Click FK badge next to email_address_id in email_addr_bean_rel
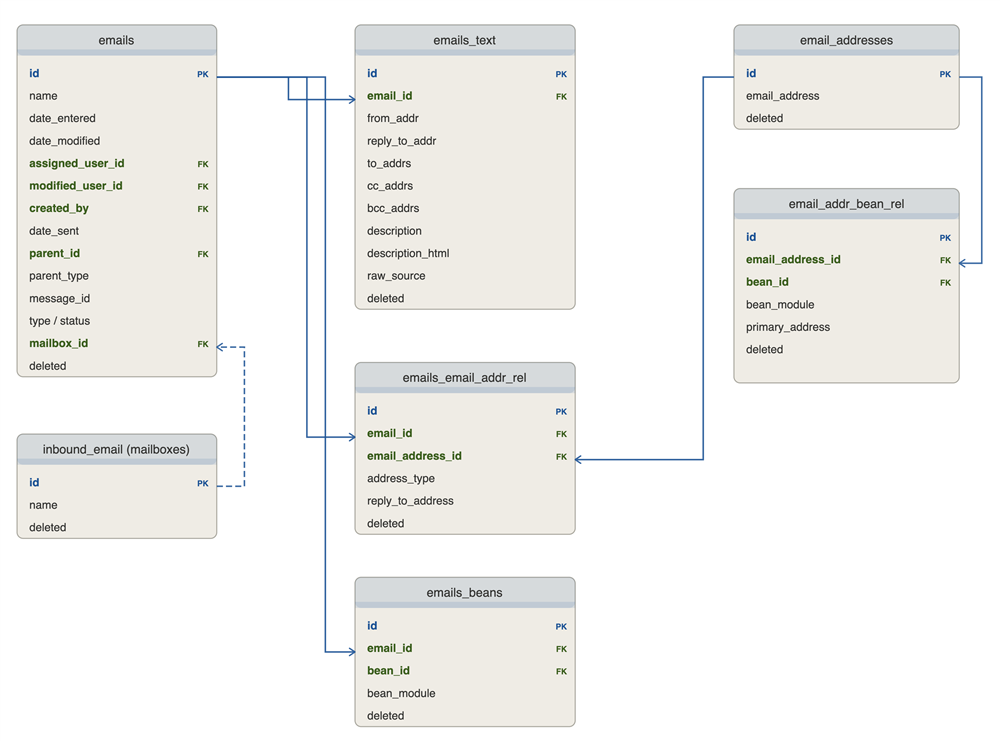 [945, 260]
